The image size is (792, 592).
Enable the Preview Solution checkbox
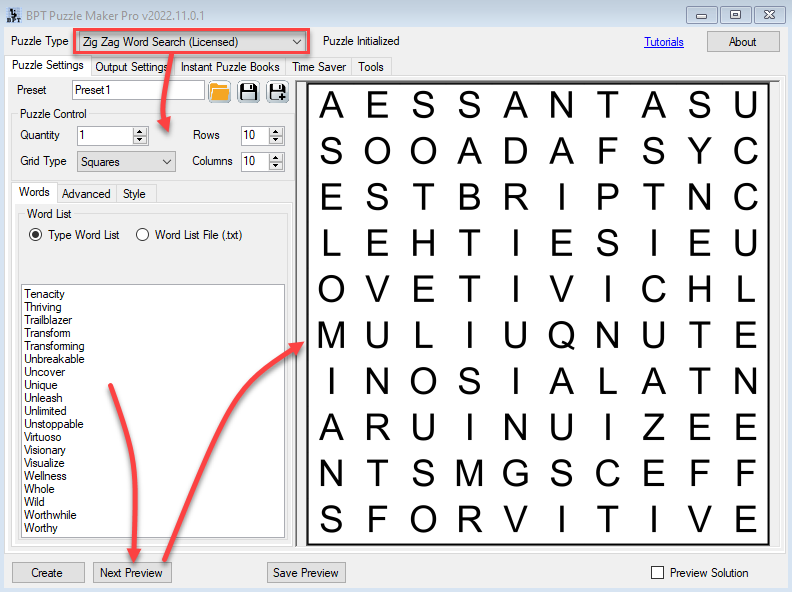657,573
